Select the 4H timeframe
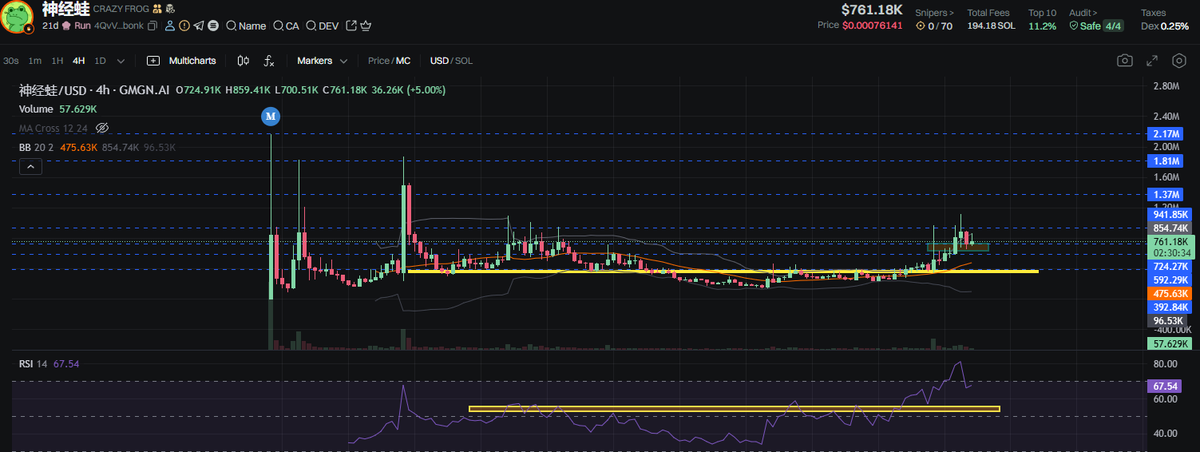Viewport: 1200px width, 452px height. (79, 61)
